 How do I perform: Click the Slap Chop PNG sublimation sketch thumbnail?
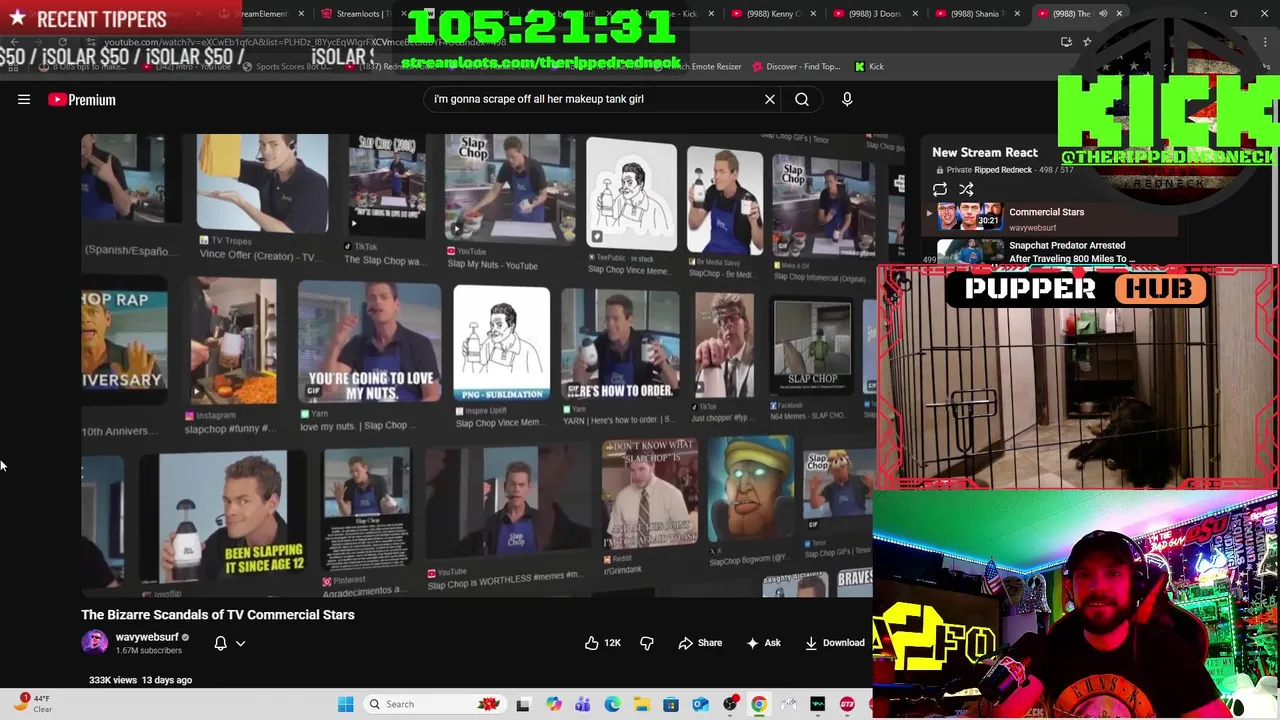pyautogui.click(x=501, y=345)
